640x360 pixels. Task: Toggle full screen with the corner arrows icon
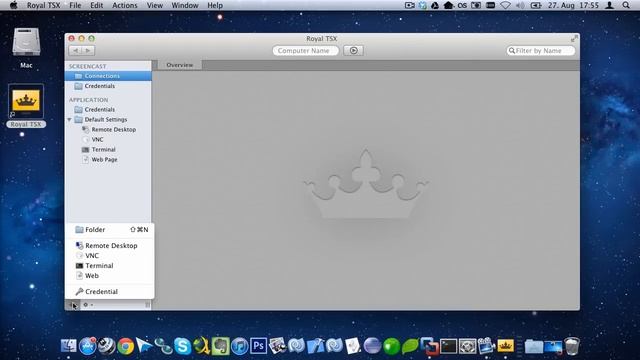click(574, 39)
